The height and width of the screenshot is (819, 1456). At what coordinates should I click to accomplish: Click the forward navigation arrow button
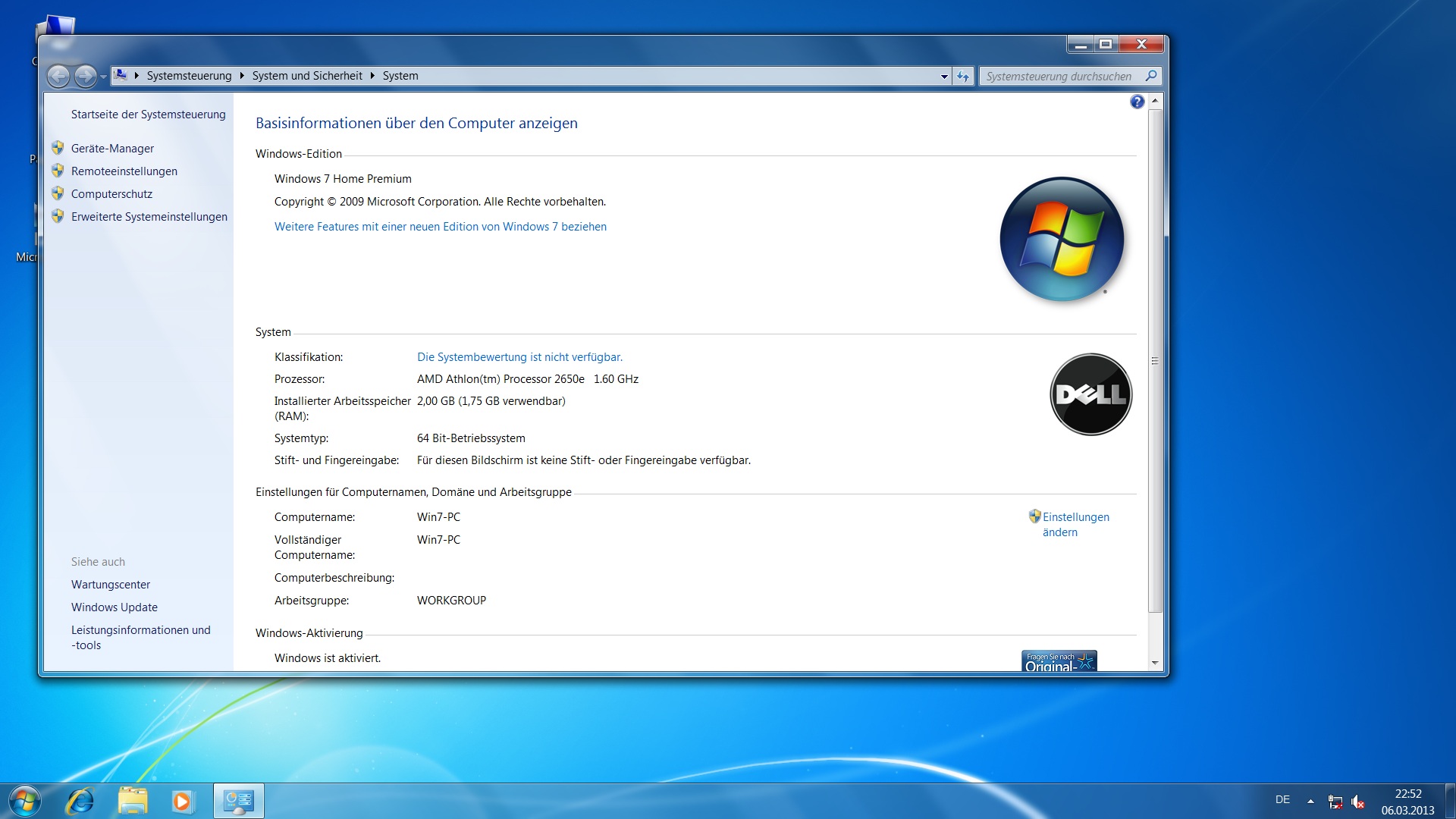coord(86,76)
